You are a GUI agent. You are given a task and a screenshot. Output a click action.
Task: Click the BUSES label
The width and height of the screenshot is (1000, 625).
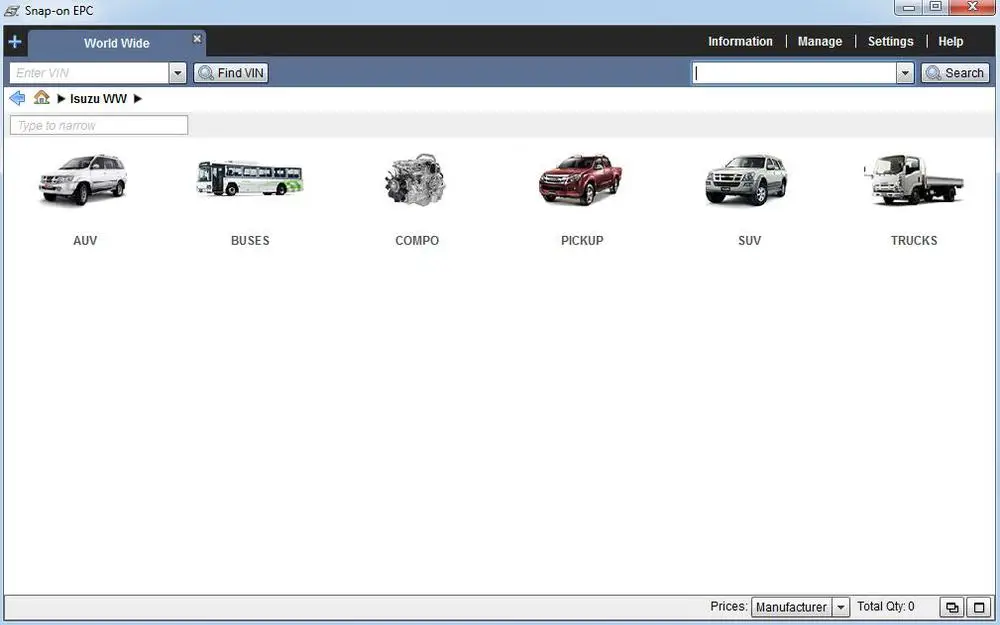click(250, 240)
